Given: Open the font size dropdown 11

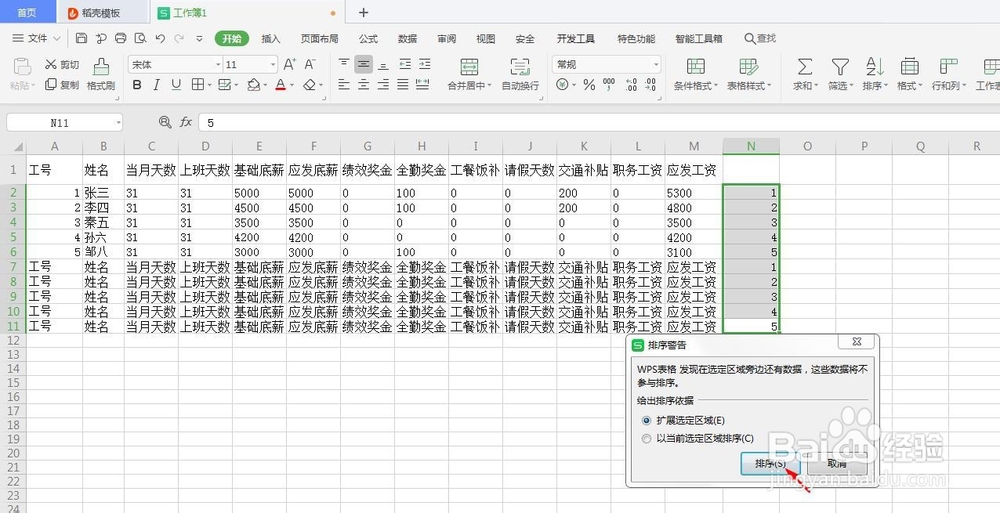Looking at the screenshot, I should point(273,64).
